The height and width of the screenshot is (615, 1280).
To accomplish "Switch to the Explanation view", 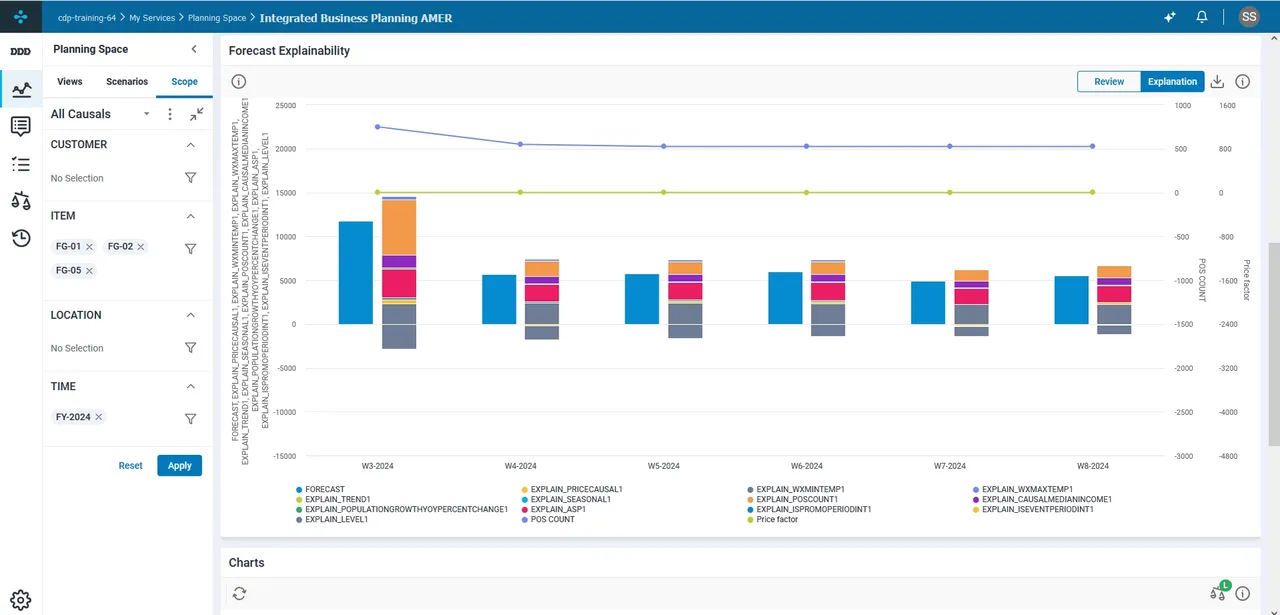I will click(x=1172, y=82).
